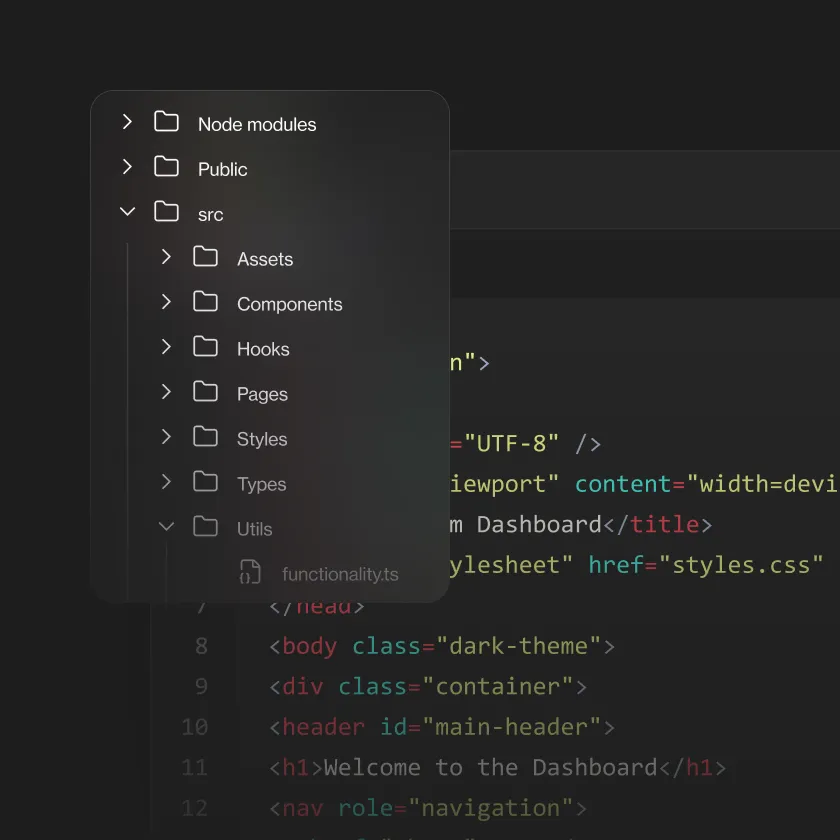The width and height of the screenshot is (840, 840).
Task: Click the Pages folder icon
Action: point(206,392)
